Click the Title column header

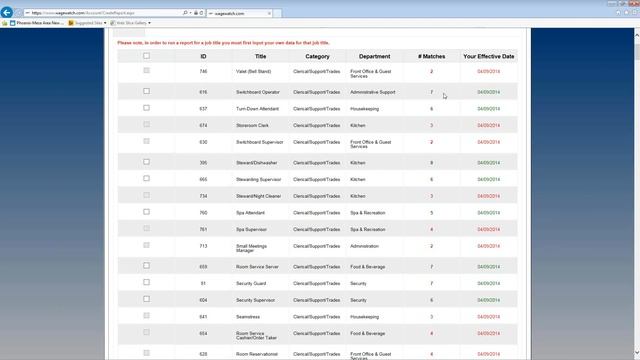260,56
